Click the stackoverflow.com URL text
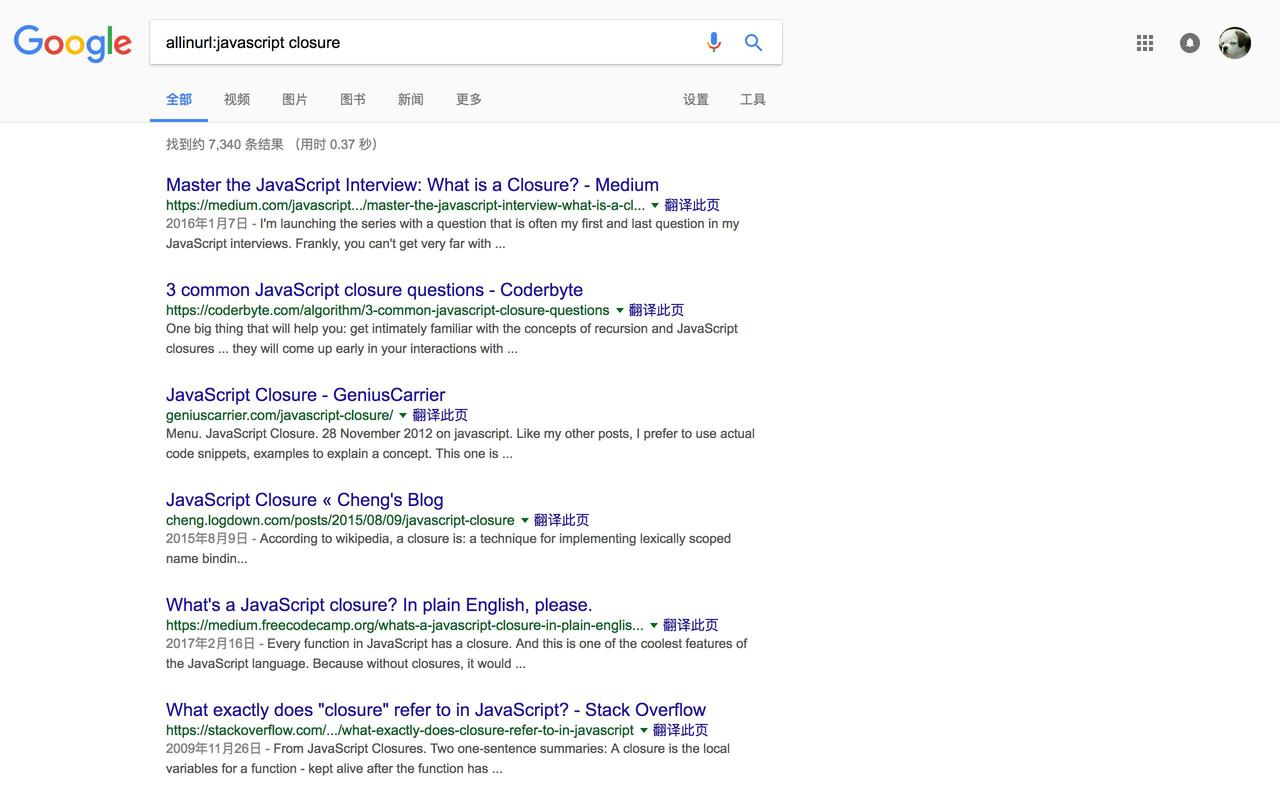Viewport: 1280px width, 800px height. [x=400, y=730]
